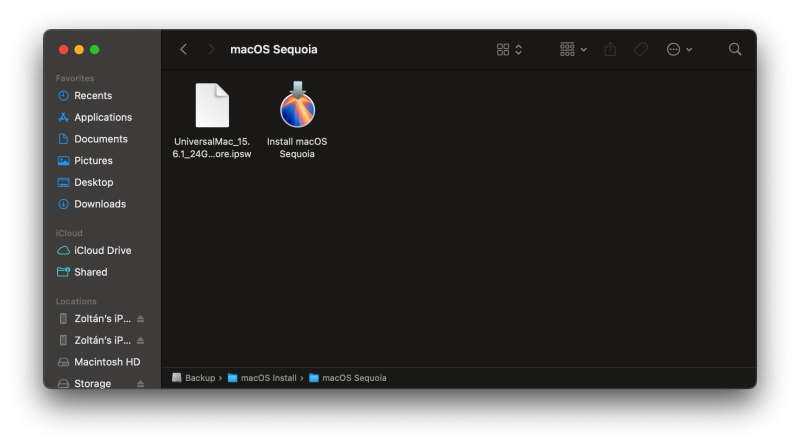Click macOS Sequoia in the path bar
The width and height of the screenshot is (800, 446).
click(x=348, y=378)
